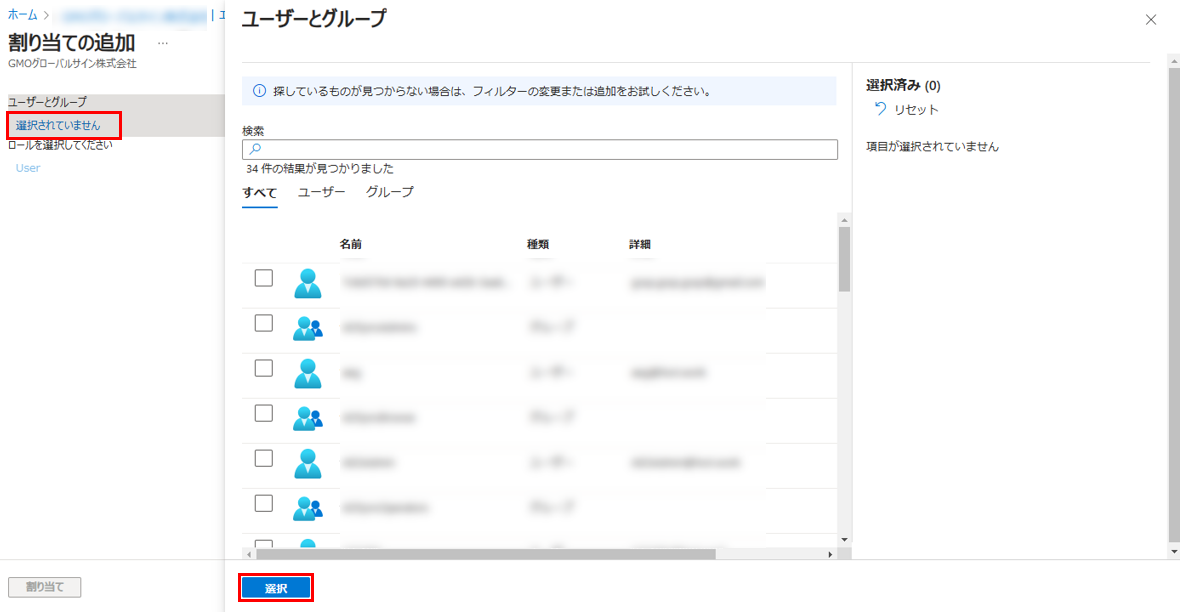
Task: Click the fifth row's user avatar icon
Action: 307,464
